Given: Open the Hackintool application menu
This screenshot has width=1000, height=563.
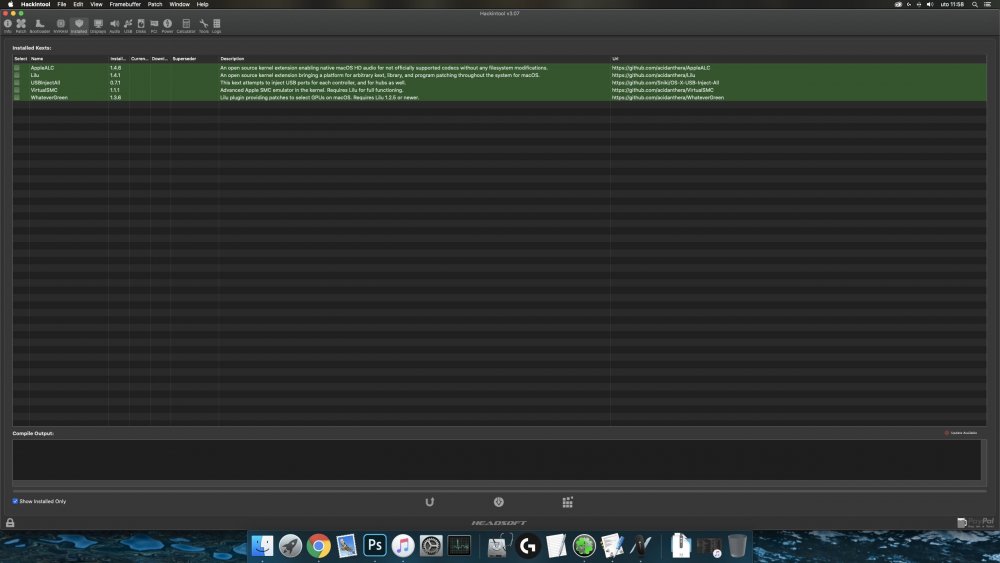Looking at the screenshot, I should coord(35,4).
